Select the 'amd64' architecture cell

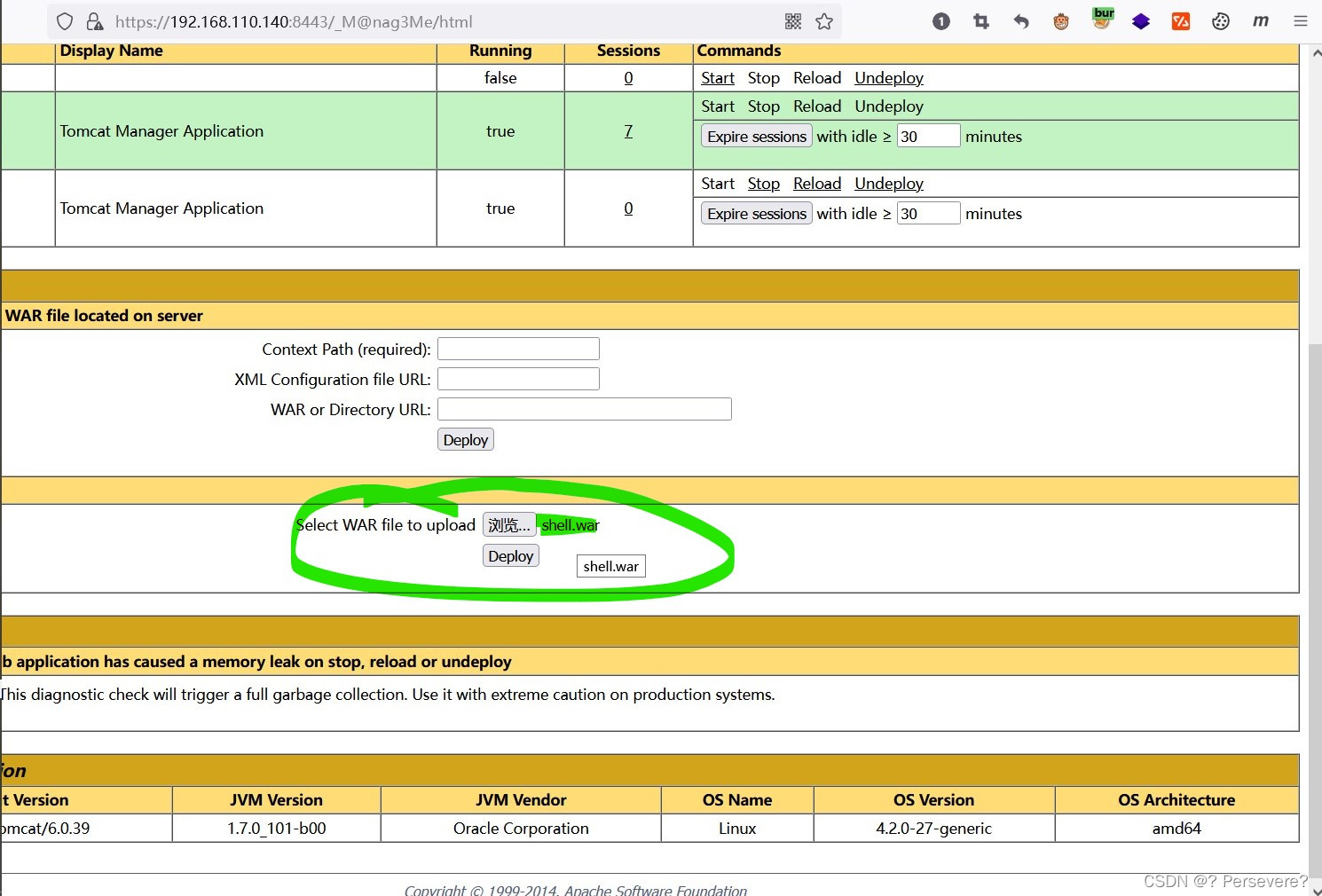[x=1176, y=829]
